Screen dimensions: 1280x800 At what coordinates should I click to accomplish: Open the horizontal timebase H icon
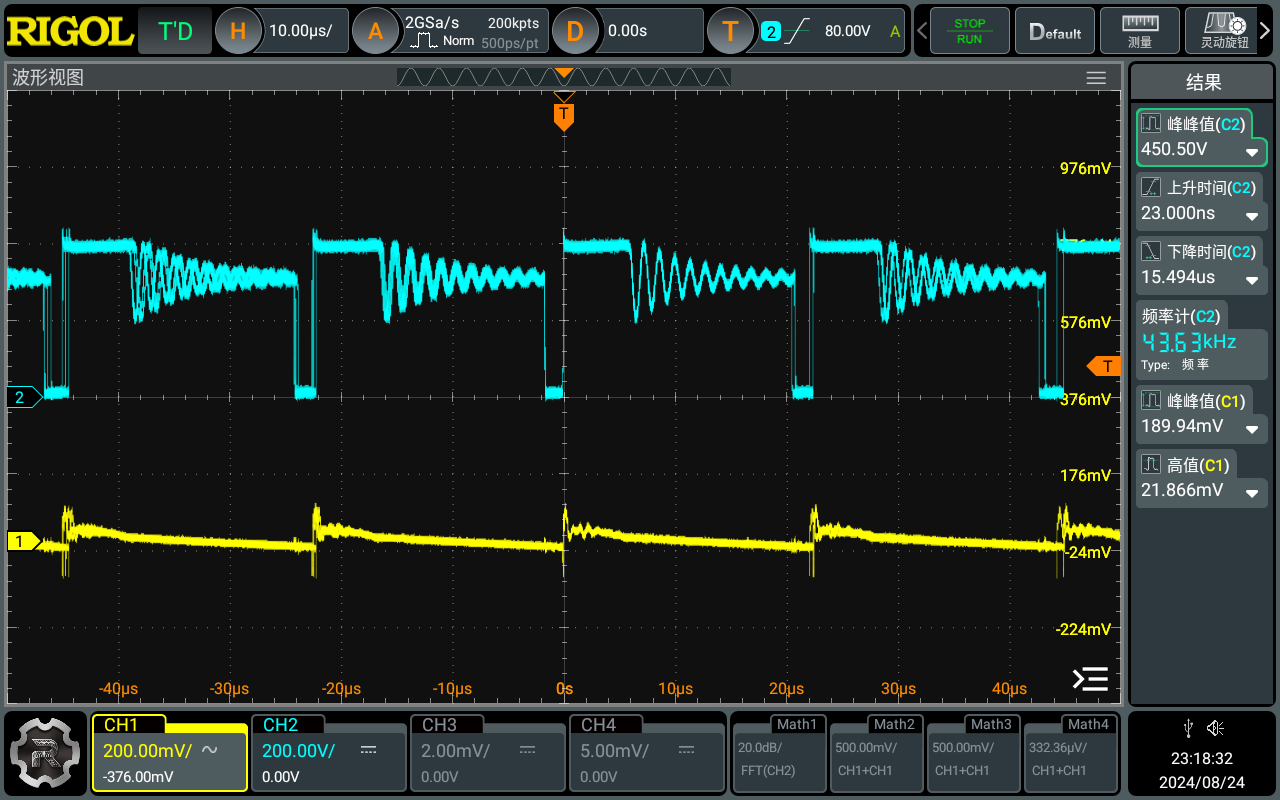[x=238, y=31]
